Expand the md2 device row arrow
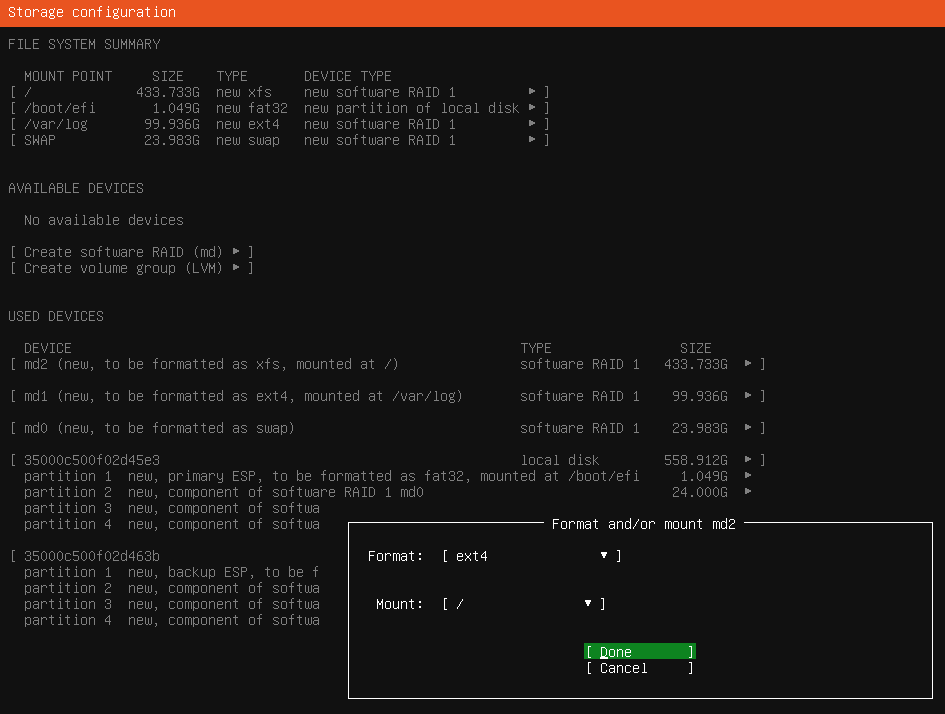 (748, 364)
